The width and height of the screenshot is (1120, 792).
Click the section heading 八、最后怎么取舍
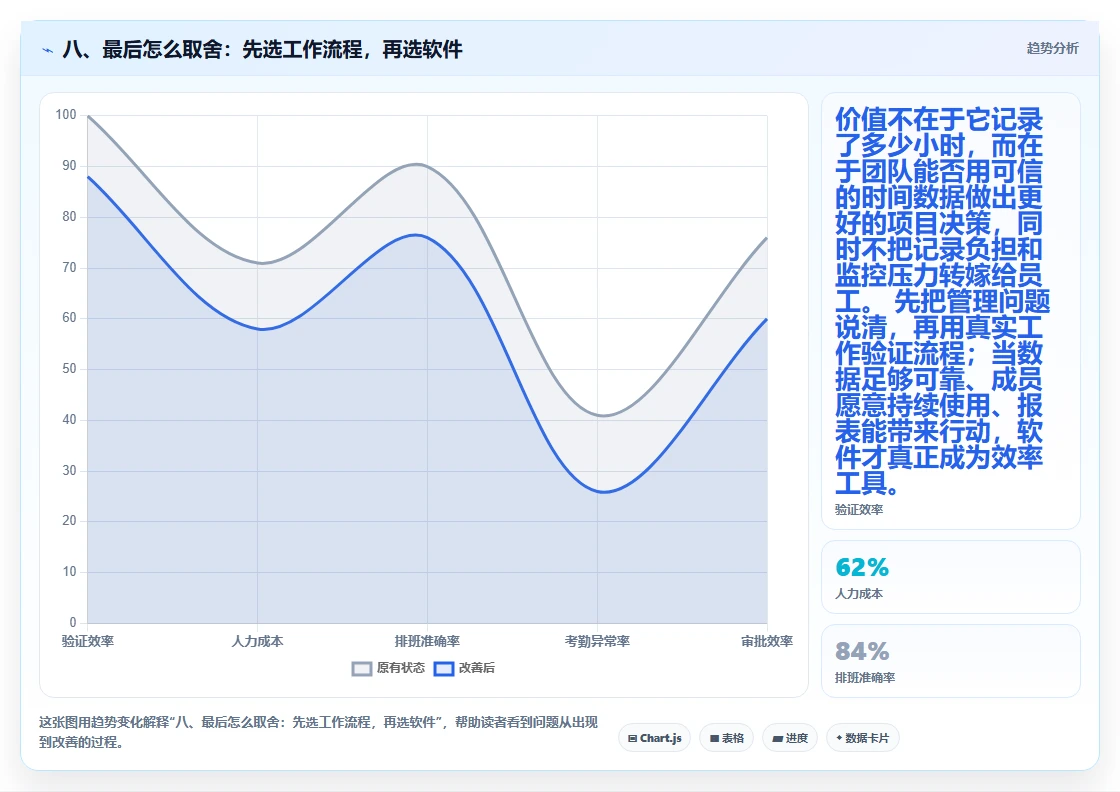[x=262, y=49]
